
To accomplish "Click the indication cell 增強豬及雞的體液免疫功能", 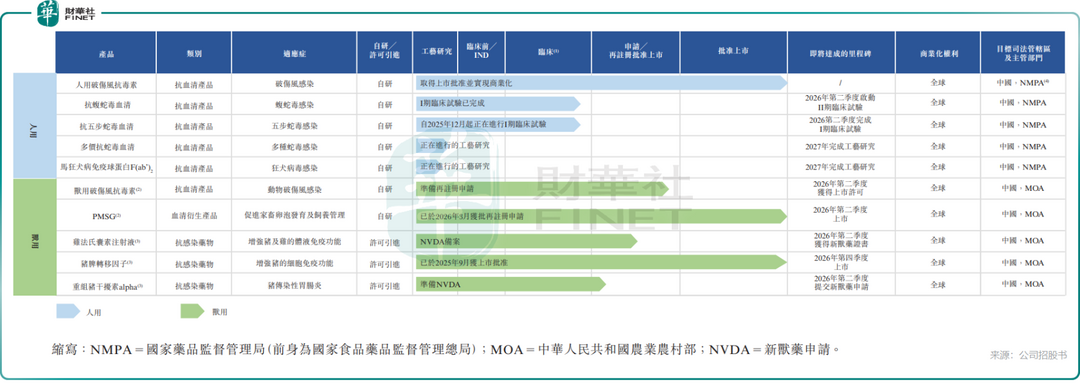I will click(294, 242).
